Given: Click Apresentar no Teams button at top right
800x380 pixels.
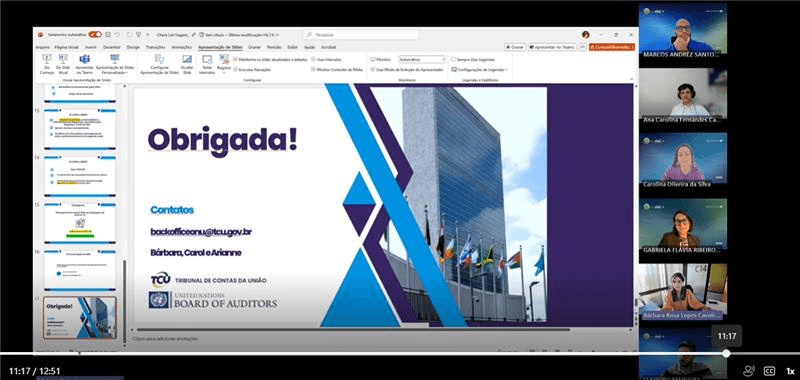Looking at the screenshot, I should coord(552,47).
